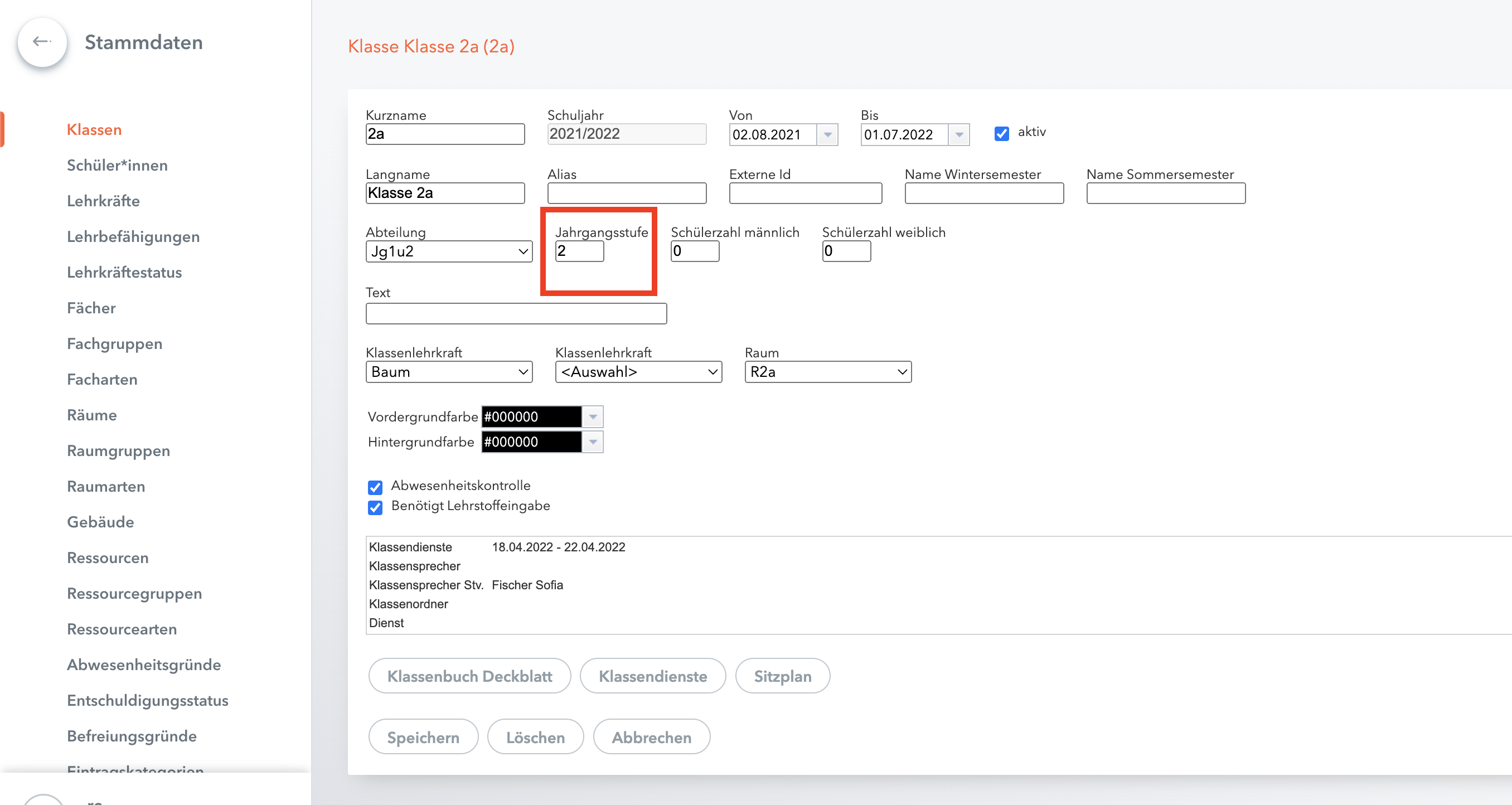Click the Jahrgangsstufe input field
The width and height of the screenshot is (1512, 805).
(x=579, y=251)
